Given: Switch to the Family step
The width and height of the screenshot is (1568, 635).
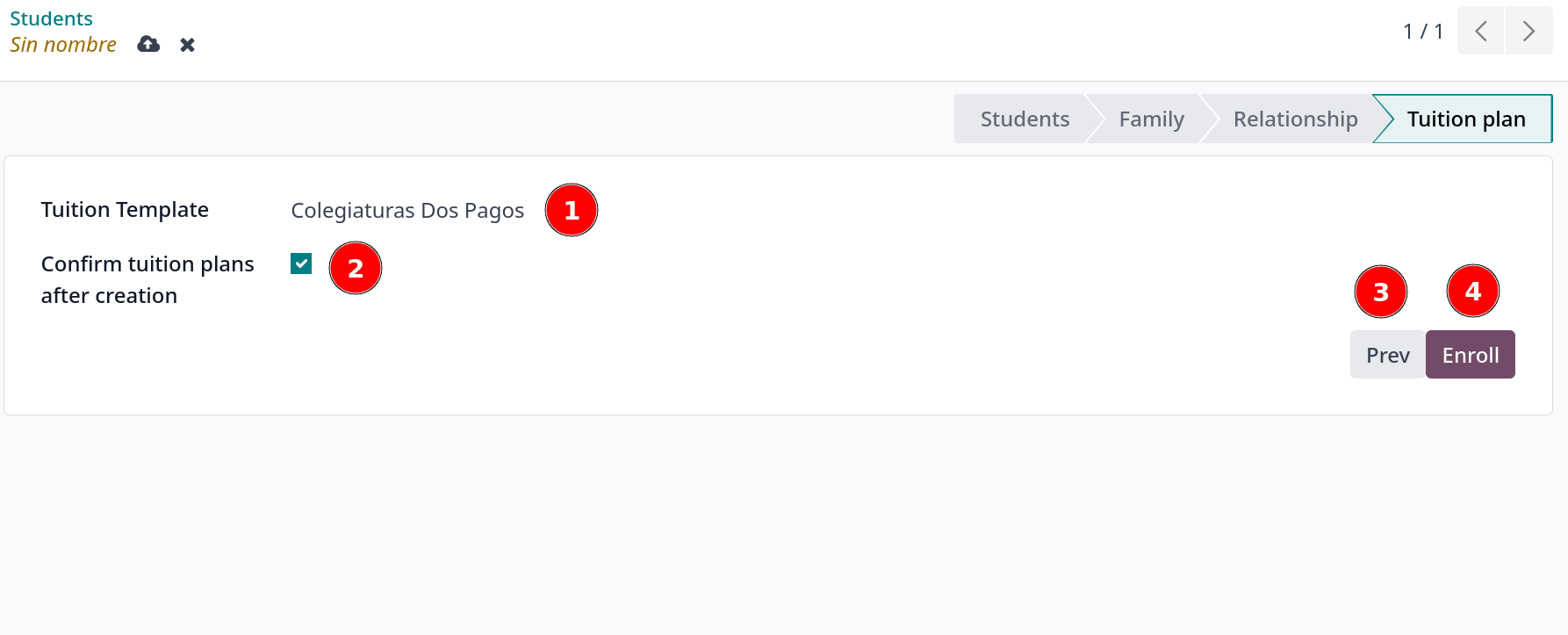Looking at the screenshot, I should (x=1151, y=119).
